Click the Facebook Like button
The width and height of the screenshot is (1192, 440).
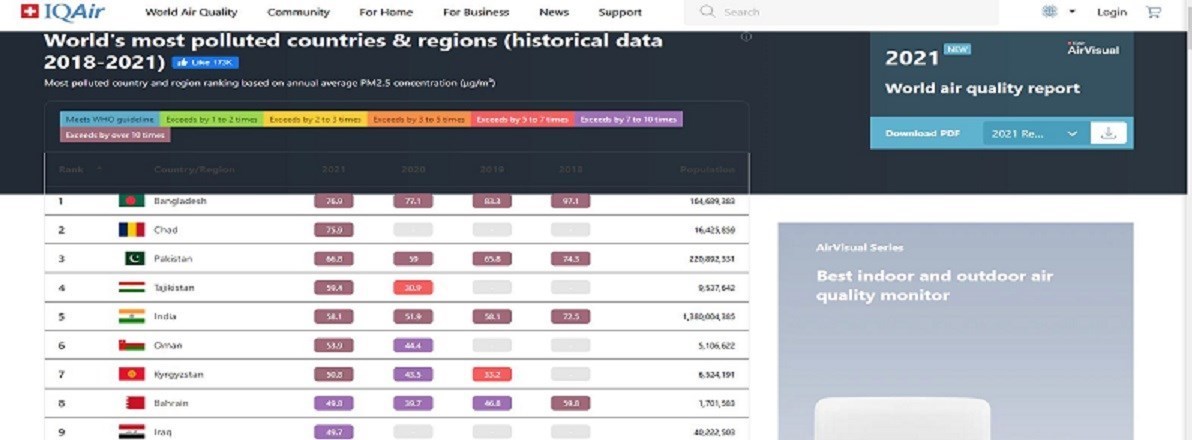(x=205, y=62)
